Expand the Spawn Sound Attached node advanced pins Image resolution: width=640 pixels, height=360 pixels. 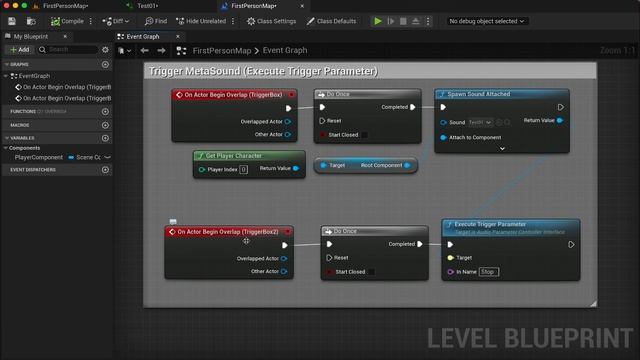tap(502, 149)
